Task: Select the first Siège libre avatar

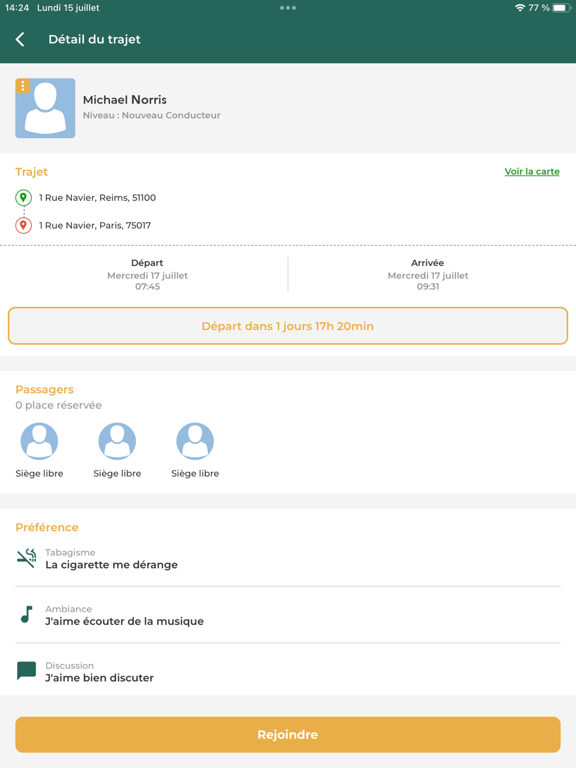Action: click(x=39, y=441)
